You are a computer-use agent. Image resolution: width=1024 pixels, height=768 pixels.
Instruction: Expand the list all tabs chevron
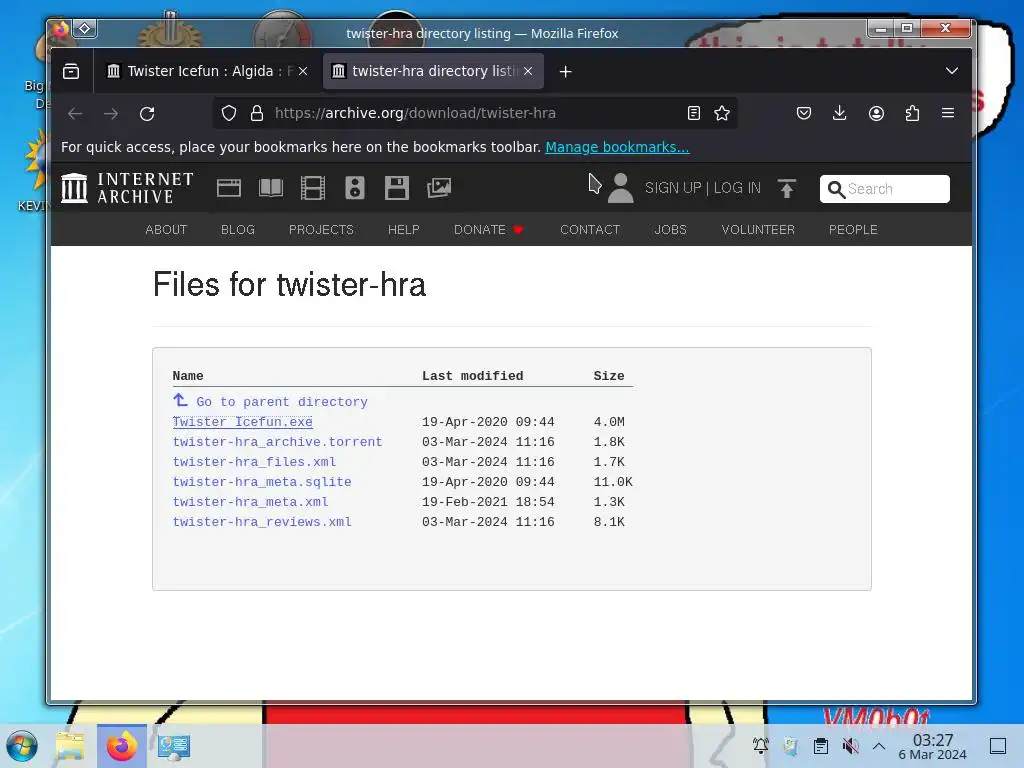(952, 71)
